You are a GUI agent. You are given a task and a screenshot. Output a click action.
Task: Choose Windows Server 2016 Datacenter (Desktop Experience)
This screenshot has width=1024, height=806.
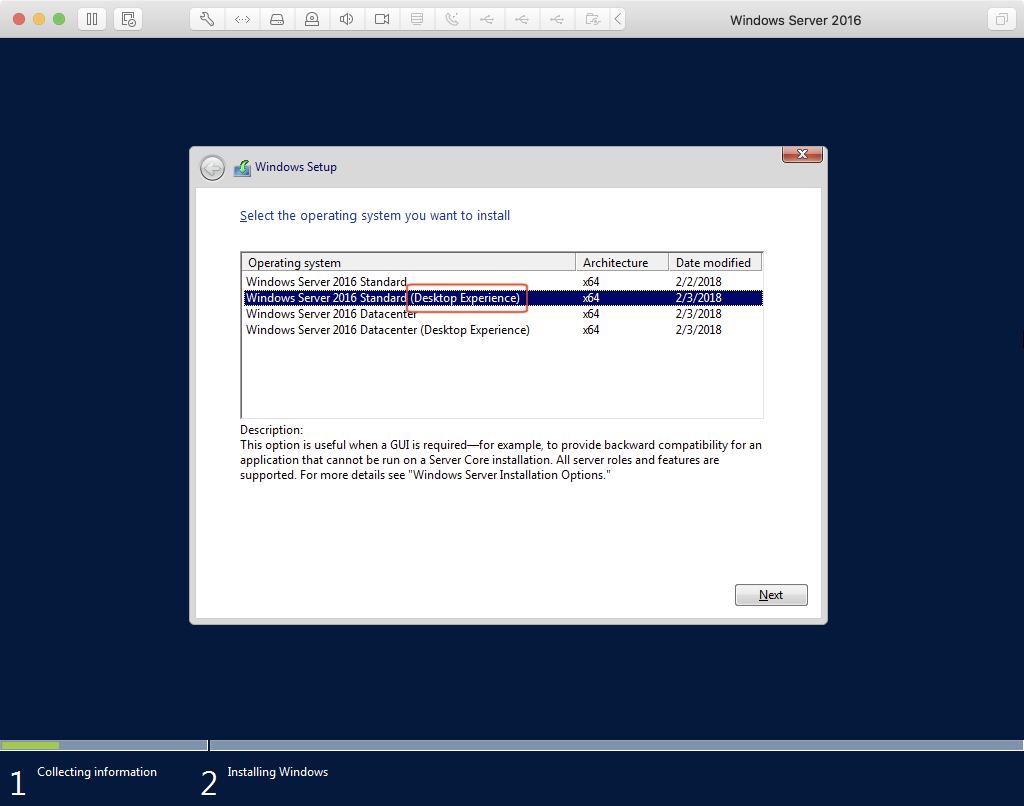click(387, 330)
